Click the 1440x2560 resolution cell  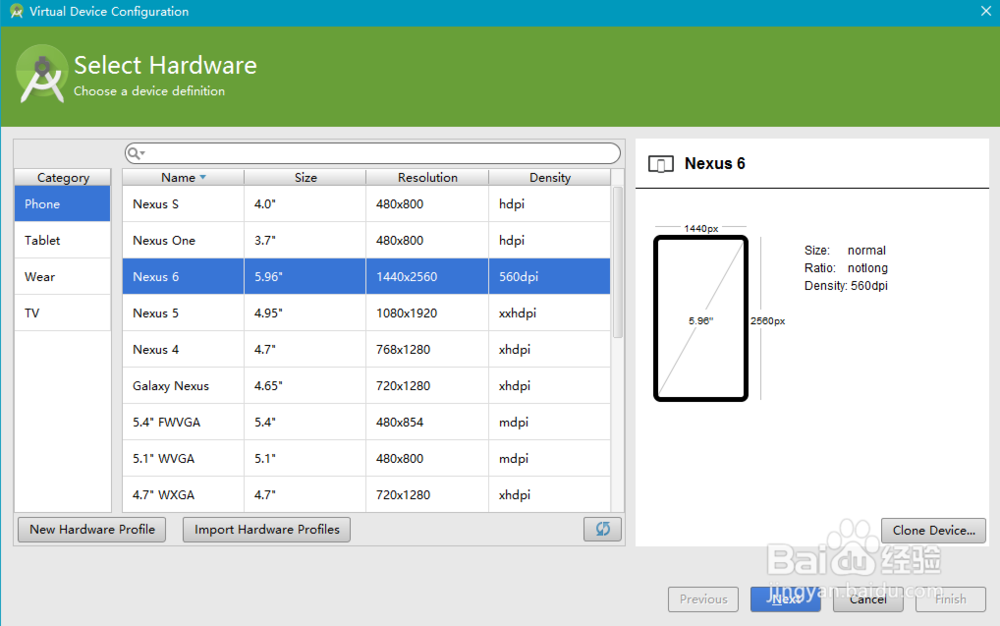[x=427, y=277]
